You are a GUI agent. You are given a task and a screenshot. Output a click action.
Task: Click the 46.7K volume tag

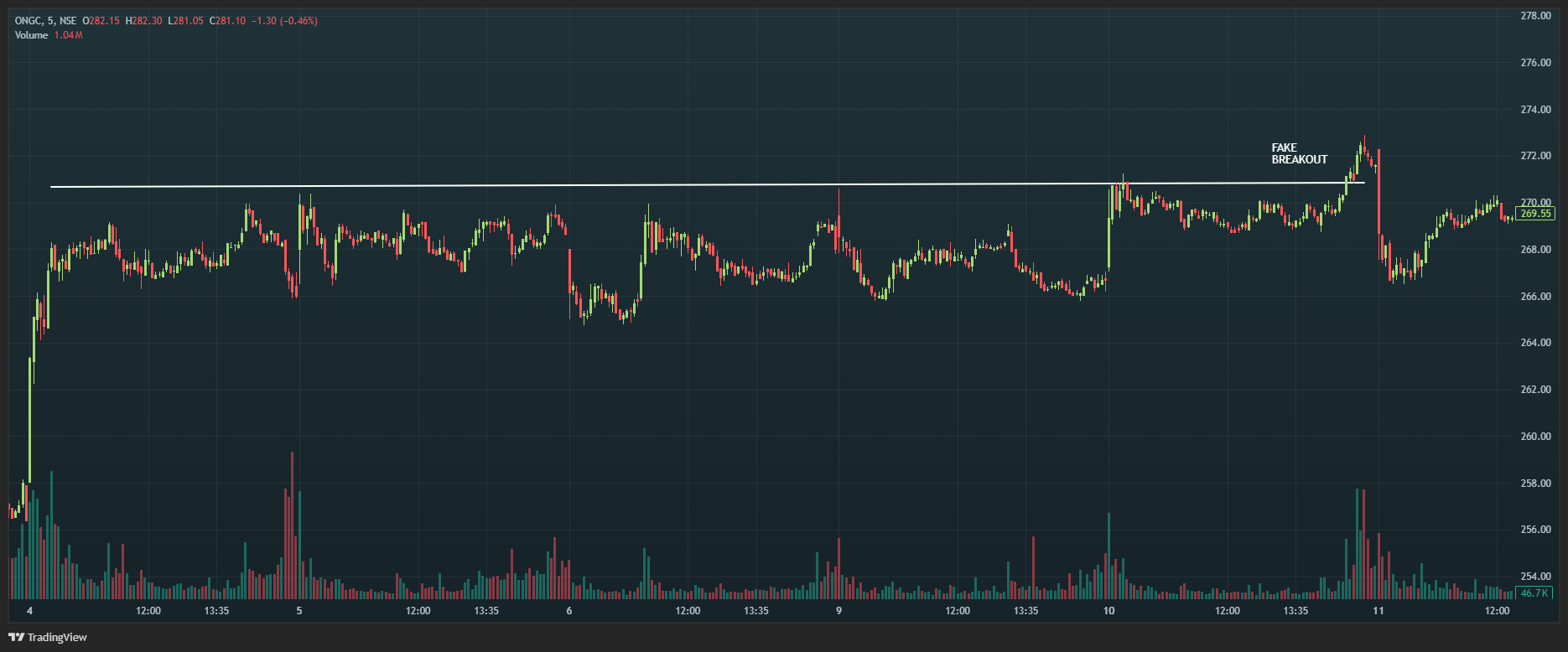1534,593
